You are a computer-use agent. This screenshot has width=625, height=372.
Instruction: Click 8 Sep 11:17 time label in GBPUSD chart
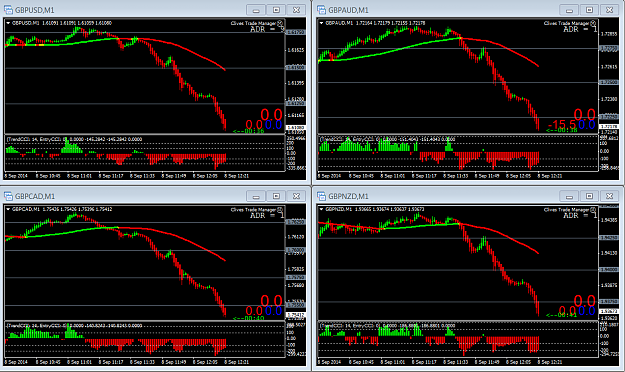pyautogui.click(x=111, y=175)
